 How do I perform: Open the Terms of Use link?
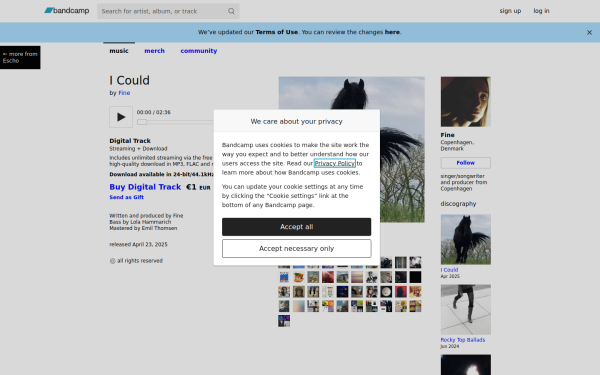tap(277, 32)
